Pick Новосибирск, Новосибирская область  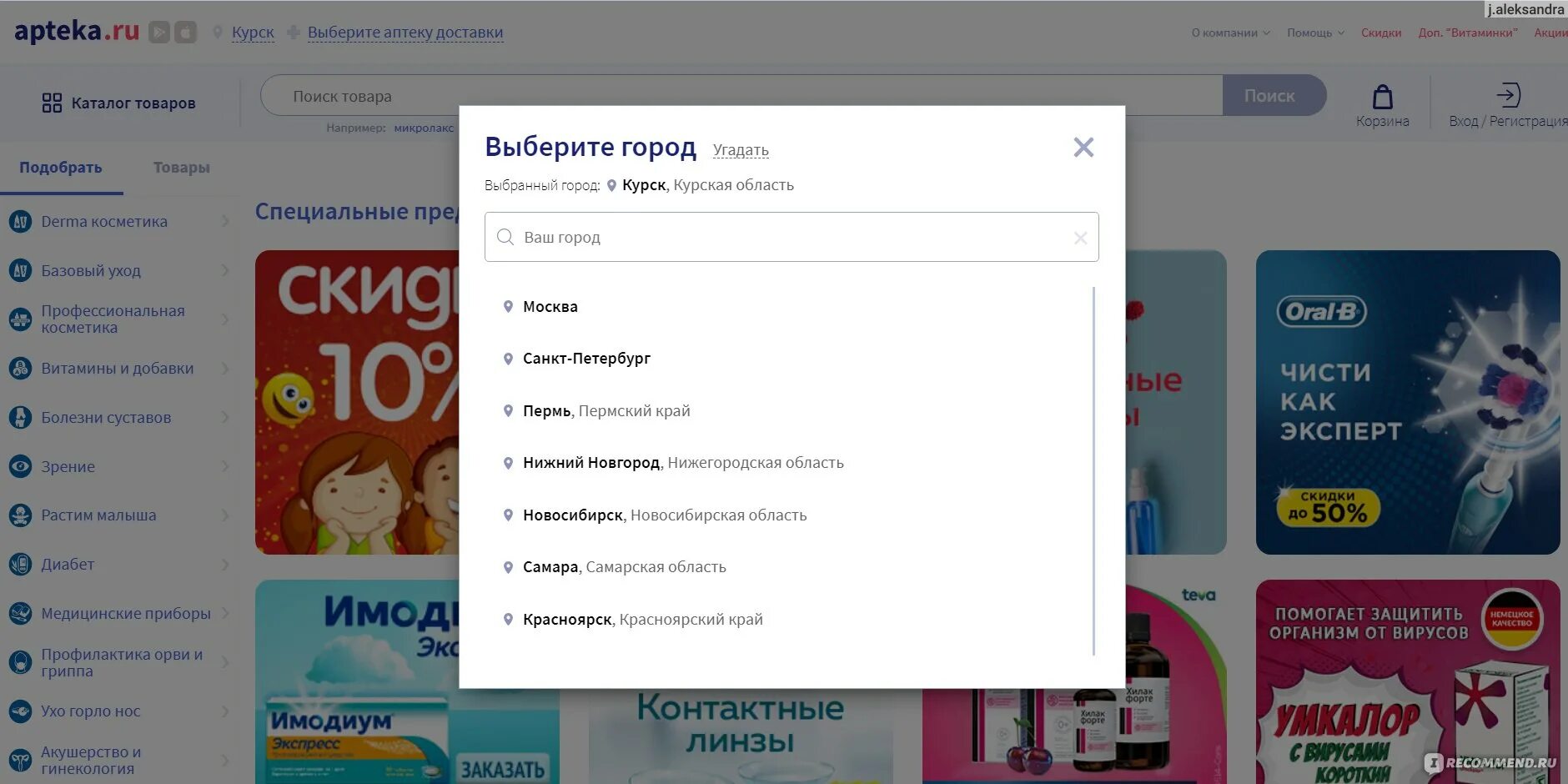coord(665,515)
